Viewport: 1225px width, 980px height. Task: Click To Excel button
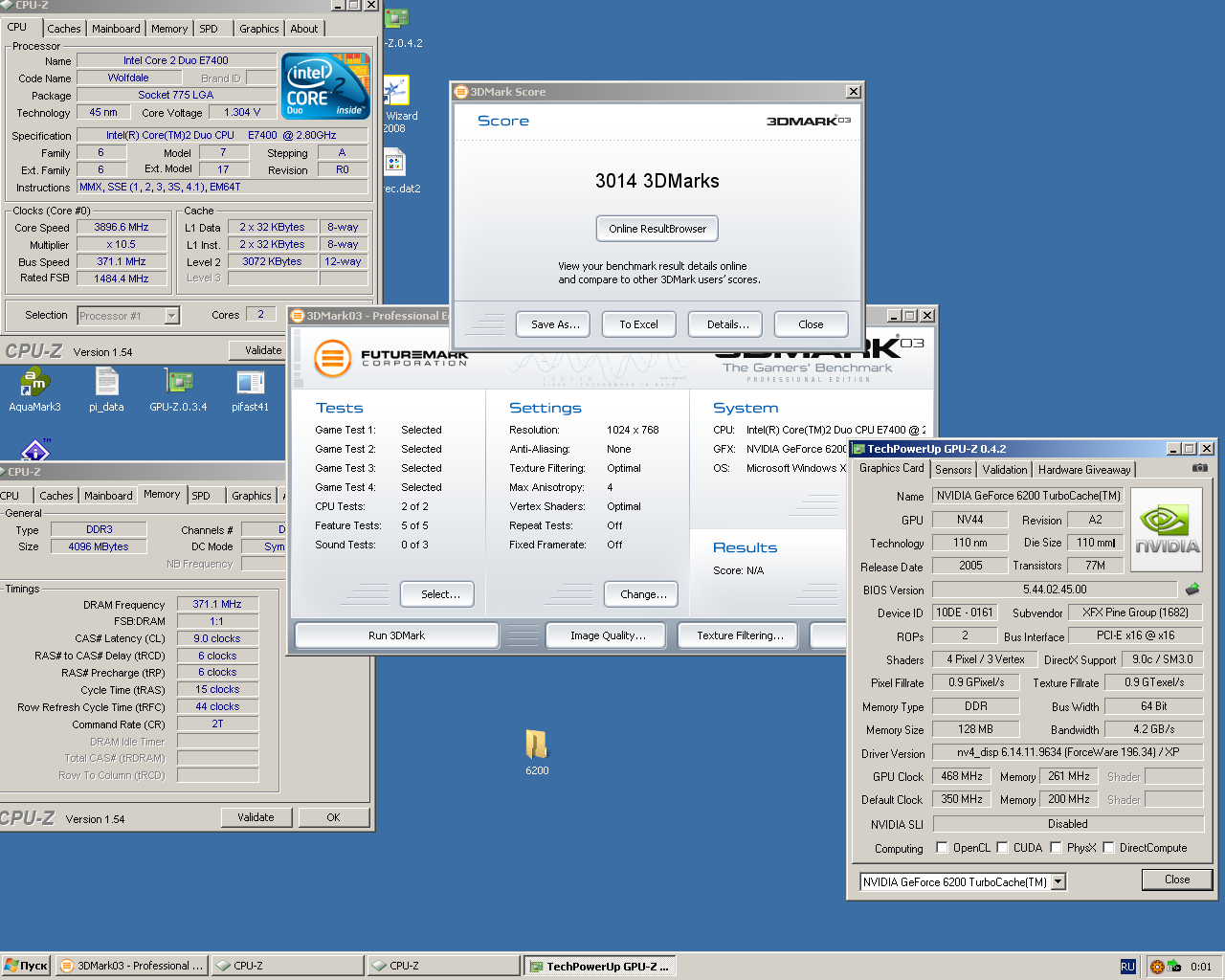pos(638,324)
